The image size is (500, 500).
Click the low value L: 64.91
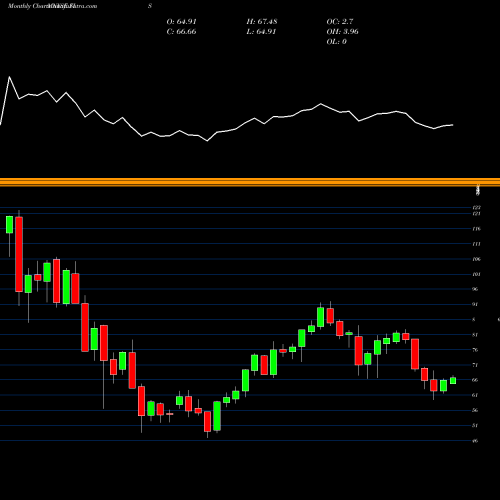(x=262, y=31)
